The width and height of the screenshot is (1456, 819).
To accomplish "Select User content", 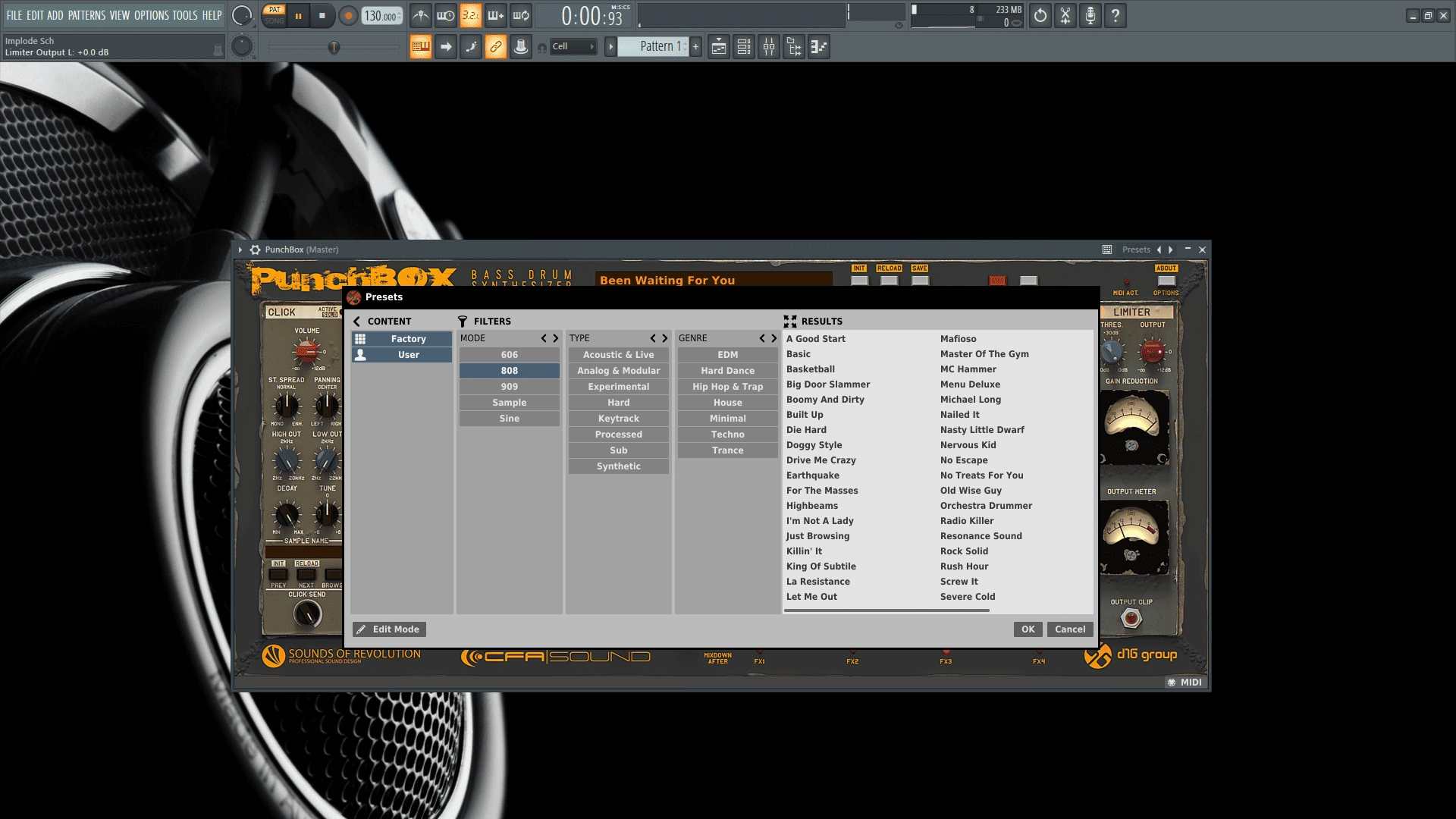I will click(401, 355).
